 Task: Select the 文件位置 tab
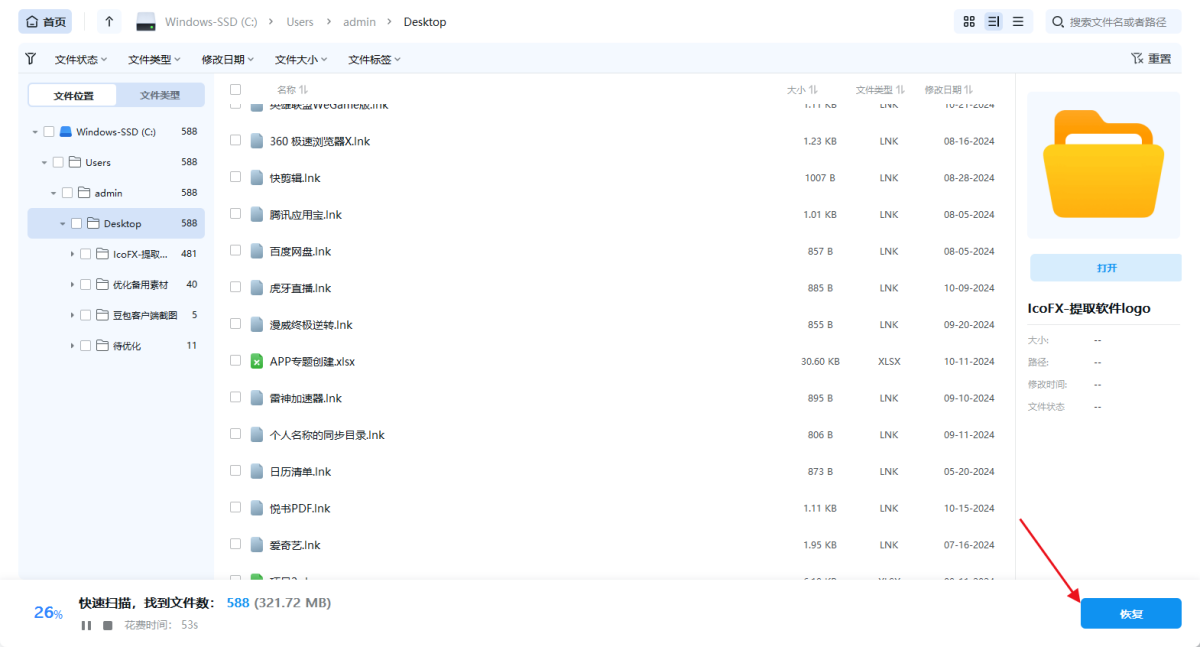(74, 95)
